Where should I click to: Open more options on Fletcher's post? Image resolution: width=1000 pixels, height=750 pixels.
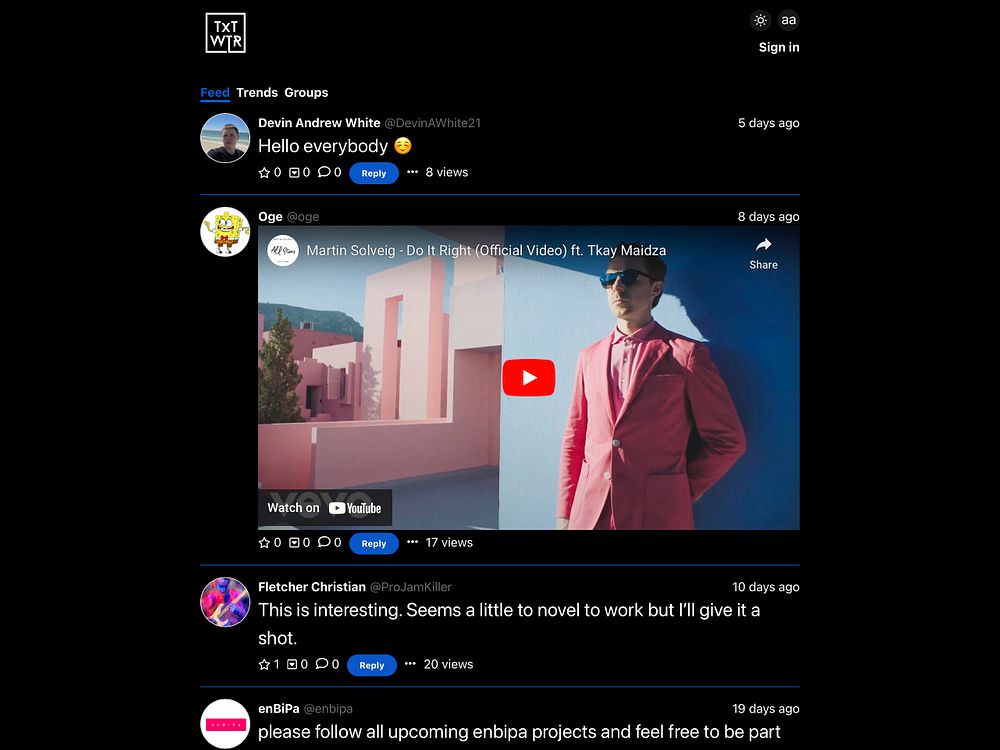coord(411,664)
